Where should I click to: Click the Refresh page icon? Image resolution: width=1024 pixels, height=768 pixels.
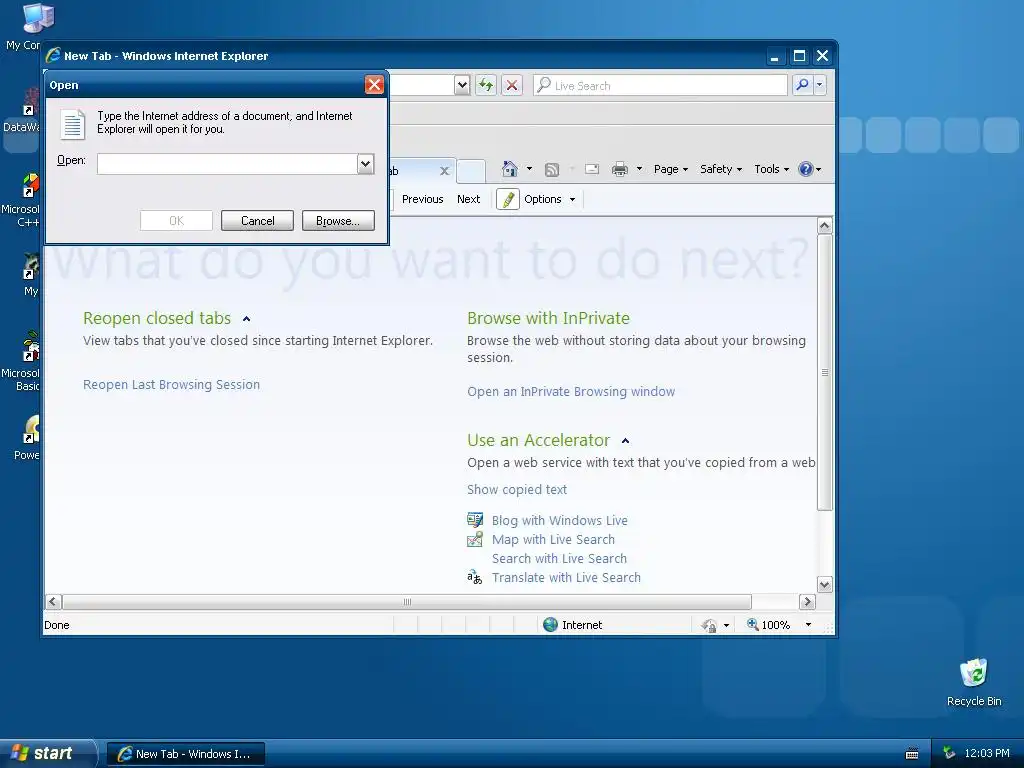click(x=486, y=86)
